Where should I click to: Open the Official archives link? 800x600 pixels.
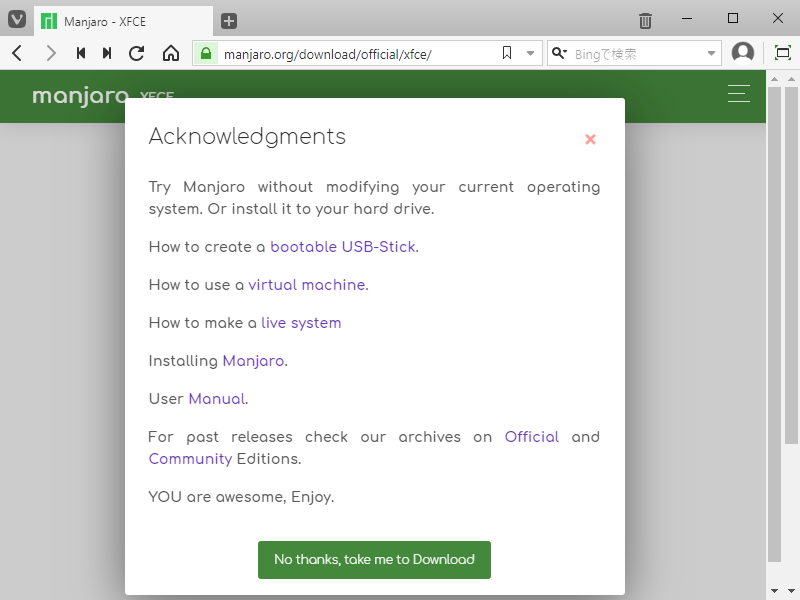tap(532, 437)
